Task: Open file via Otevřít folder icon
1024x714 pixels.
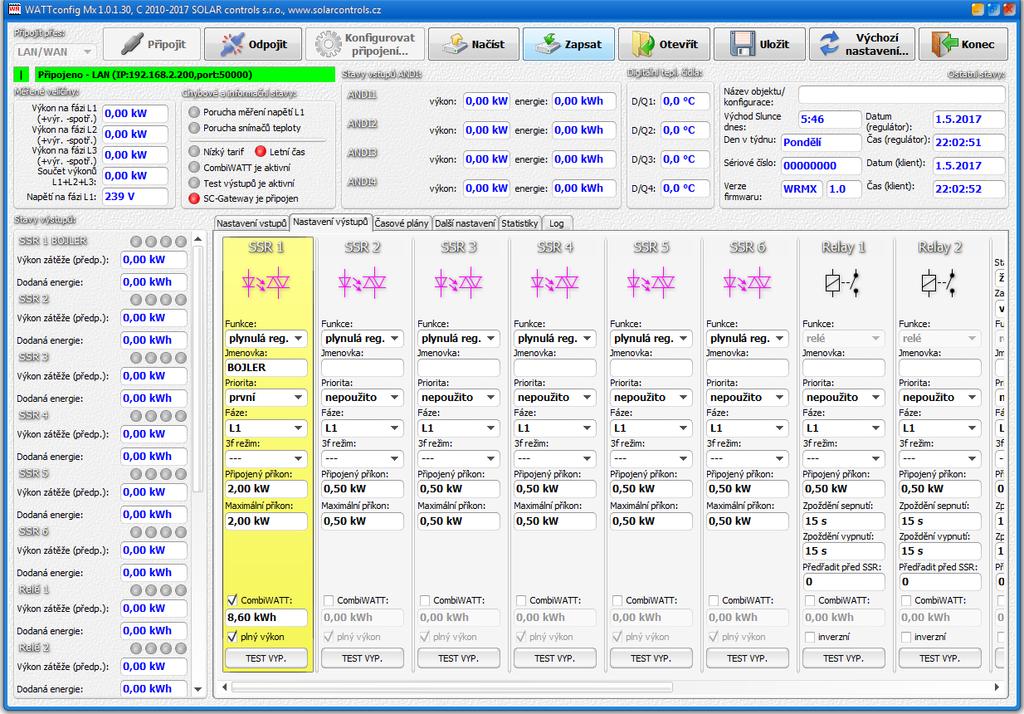Action: 643,44
